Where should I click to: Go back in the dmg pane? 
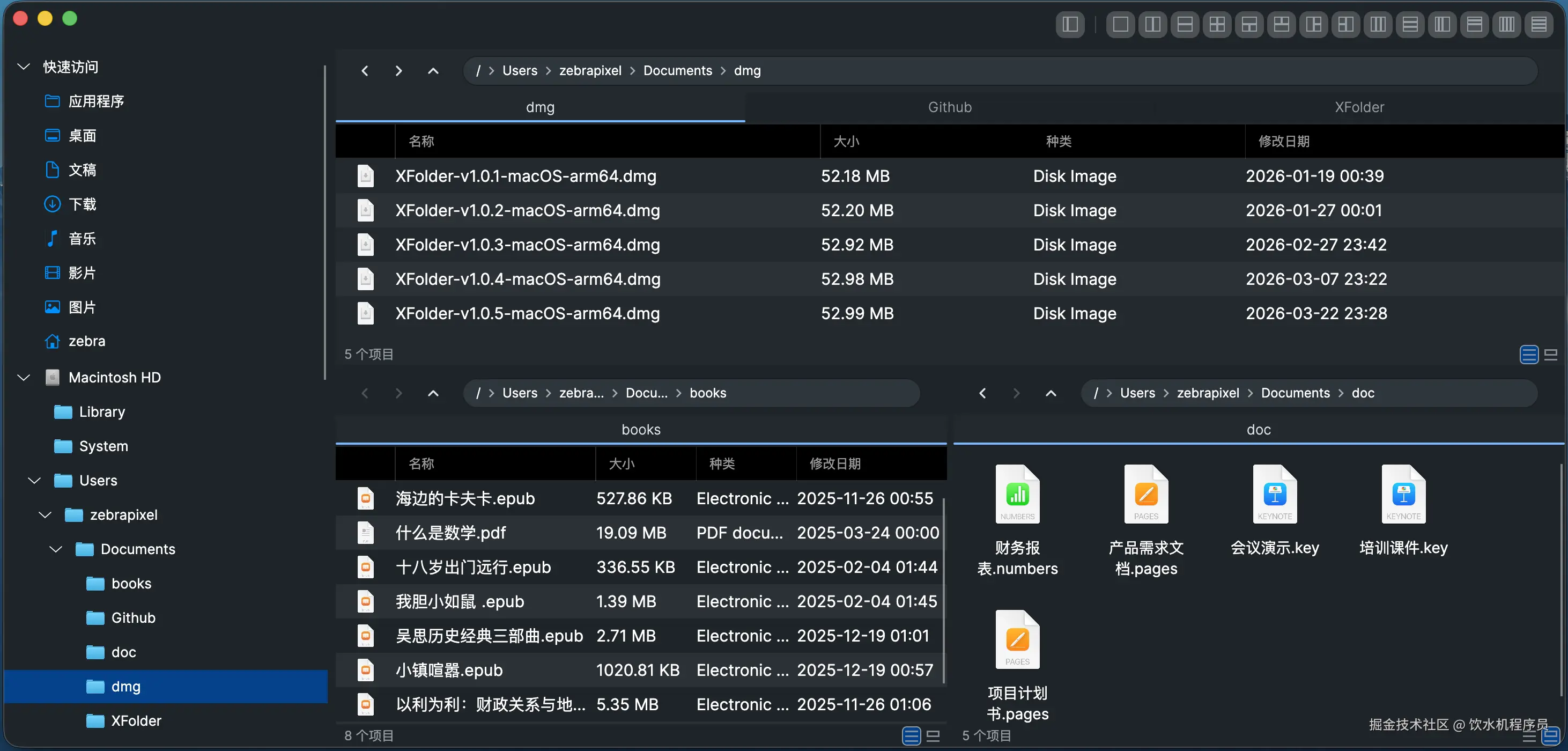365,71
